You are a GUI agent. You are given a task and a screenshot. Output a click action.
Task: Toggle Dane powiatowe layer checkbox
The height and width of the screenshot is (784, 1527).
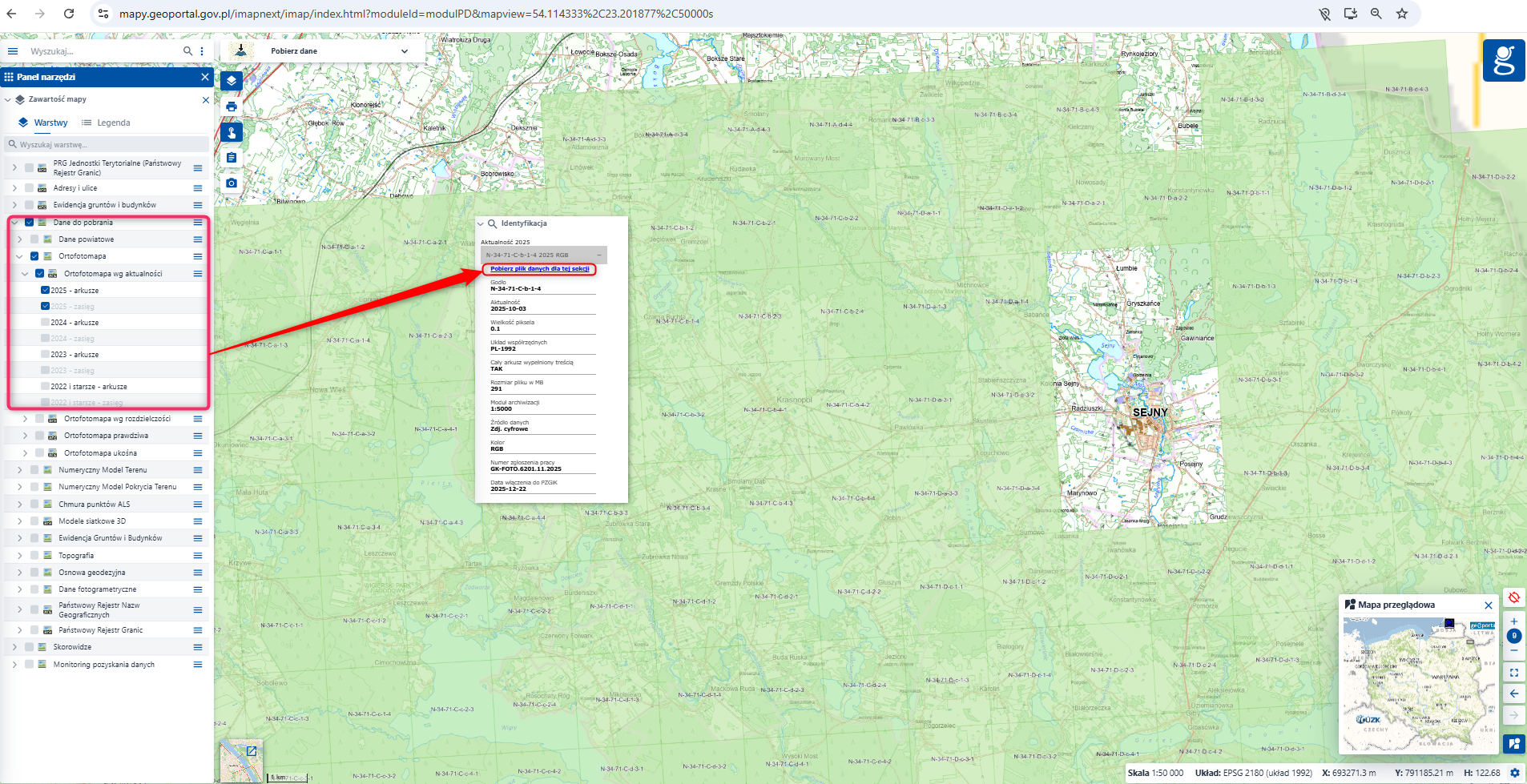click(34, 239)
